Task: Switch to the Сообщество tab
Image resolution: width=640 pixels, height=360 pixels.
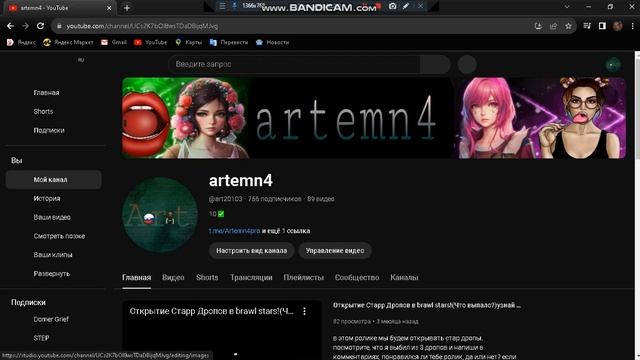Action: tap(357, 278)
